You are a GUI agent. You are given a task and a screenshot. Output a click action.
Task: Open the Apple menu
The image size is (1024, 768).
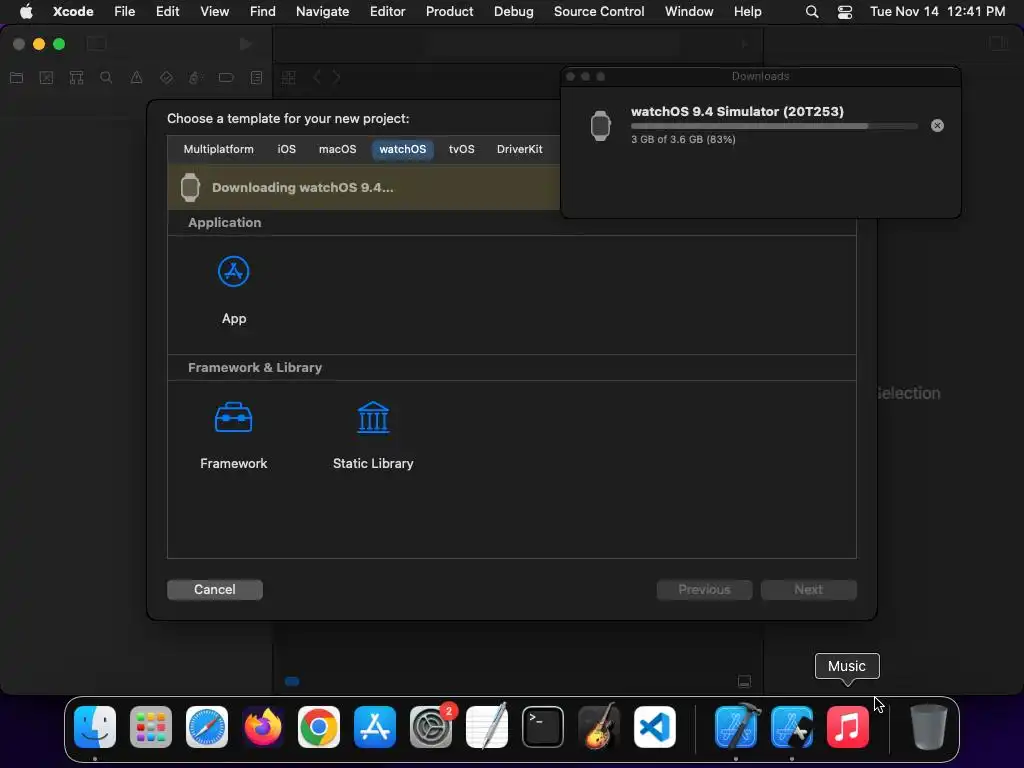coord(26,11)
